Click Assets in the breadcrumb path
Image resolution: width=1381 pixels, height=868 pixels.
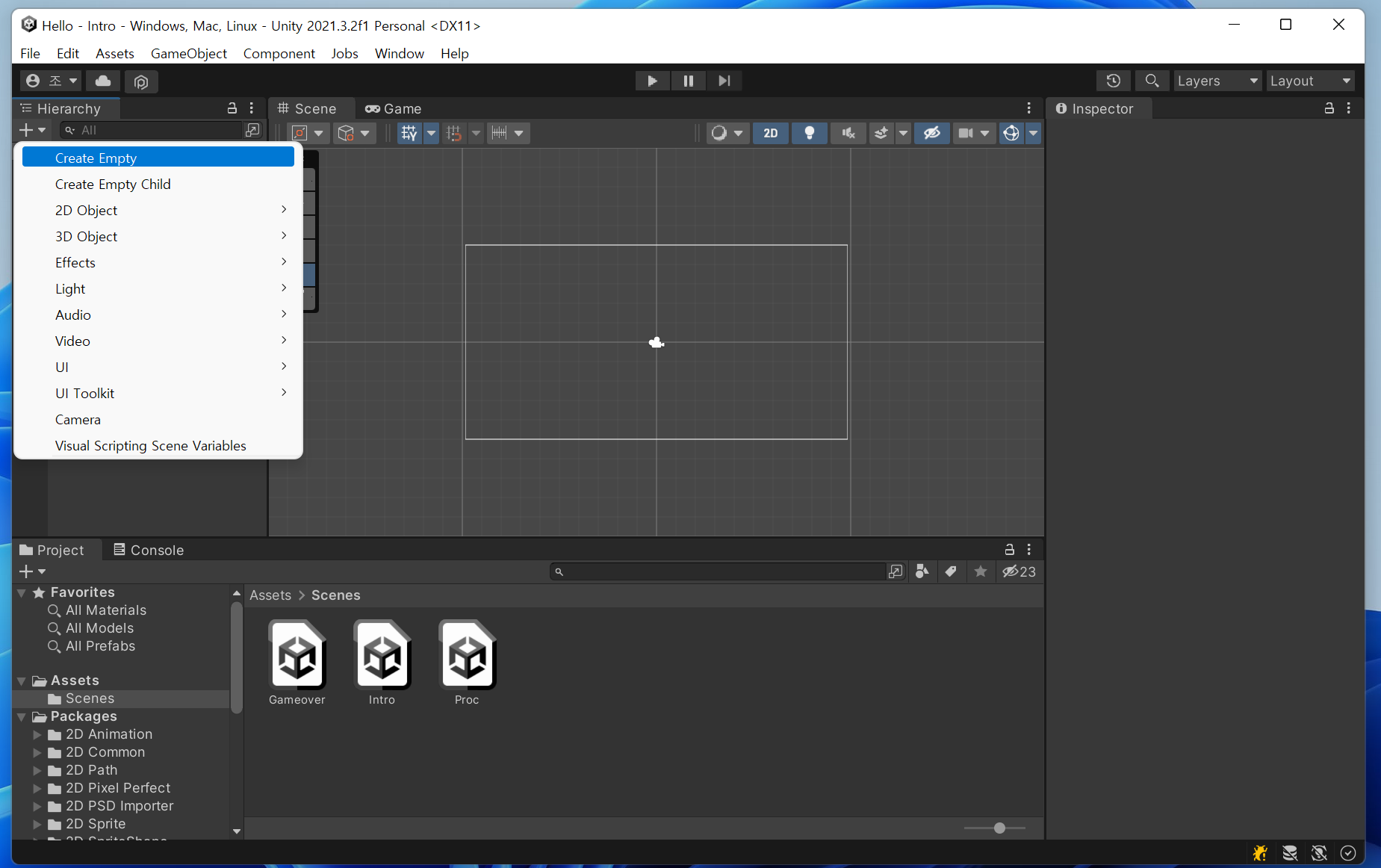click(270, 595)
